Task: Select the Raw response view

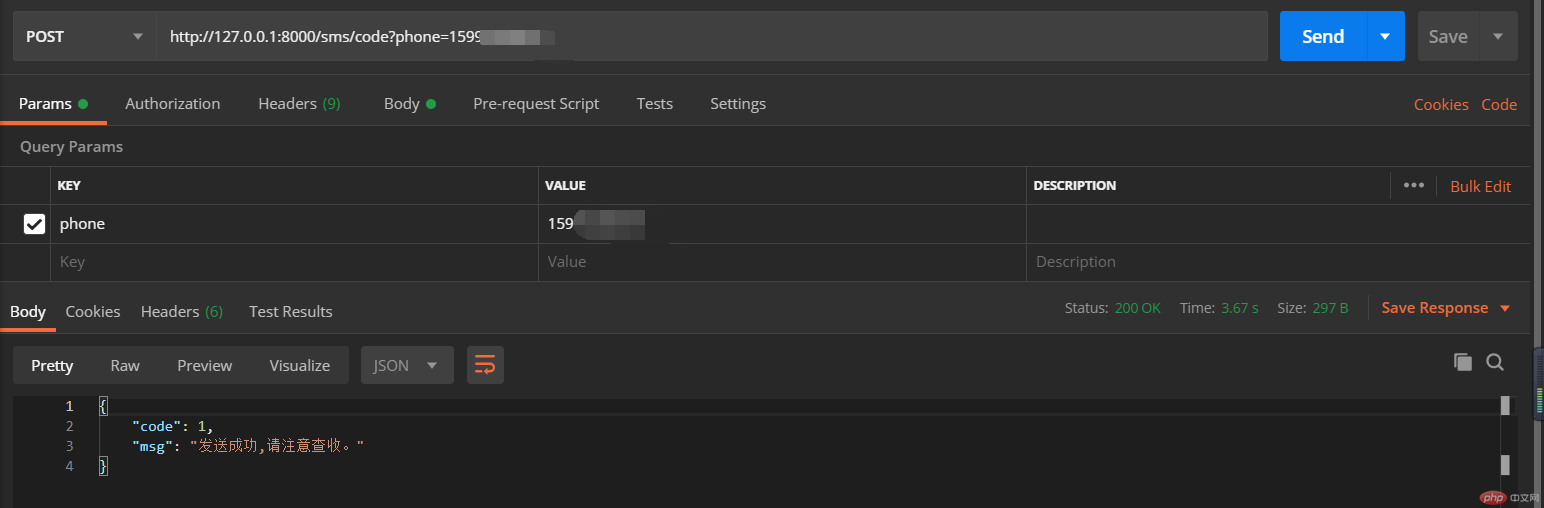Action: coord(125,365)
